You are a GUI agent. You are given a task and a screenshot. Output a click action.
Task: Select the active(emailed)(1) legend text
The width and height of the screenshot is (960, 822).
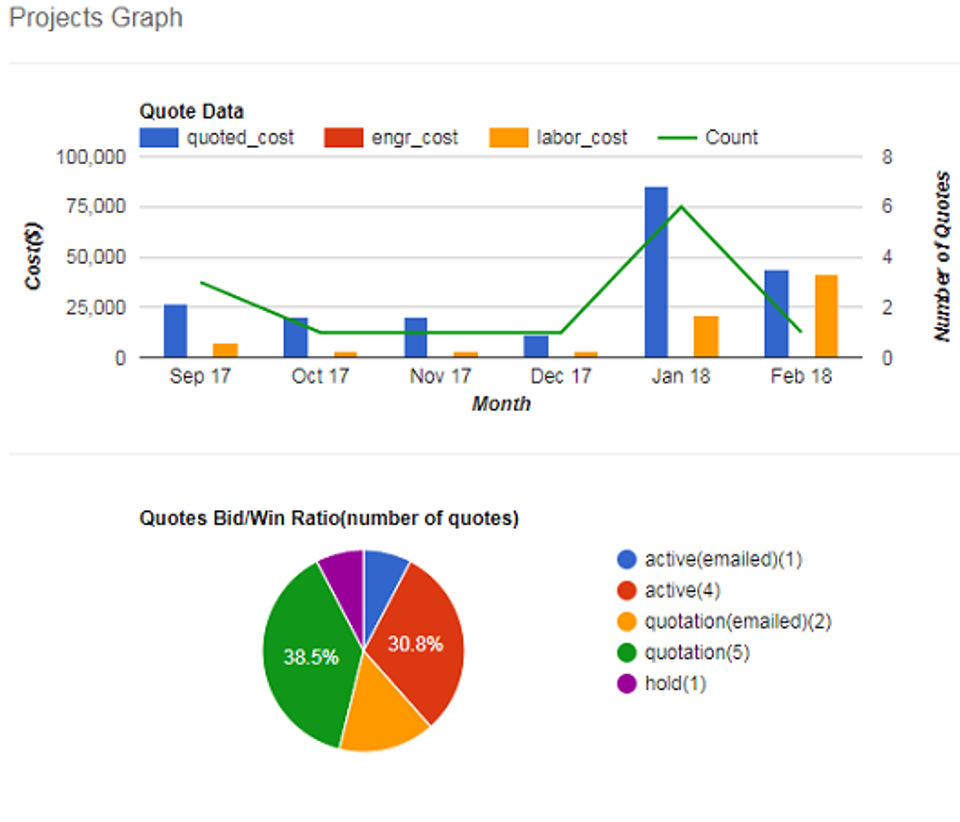click(723, 559)
